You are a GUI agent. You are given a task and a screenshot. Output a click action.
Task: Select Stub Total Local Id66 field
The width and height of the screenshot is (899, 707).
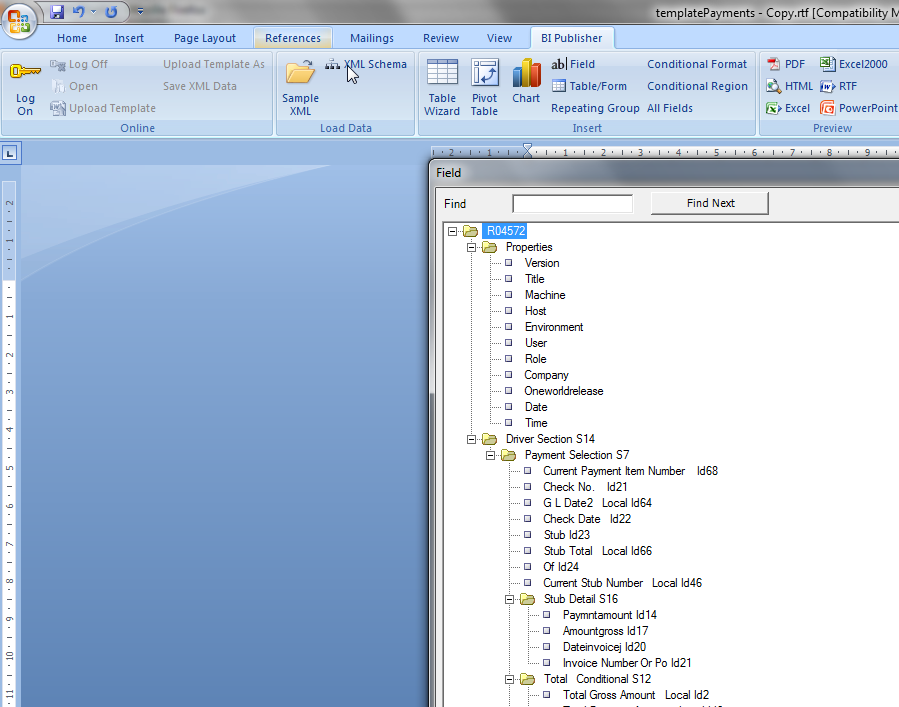[597, 551]
